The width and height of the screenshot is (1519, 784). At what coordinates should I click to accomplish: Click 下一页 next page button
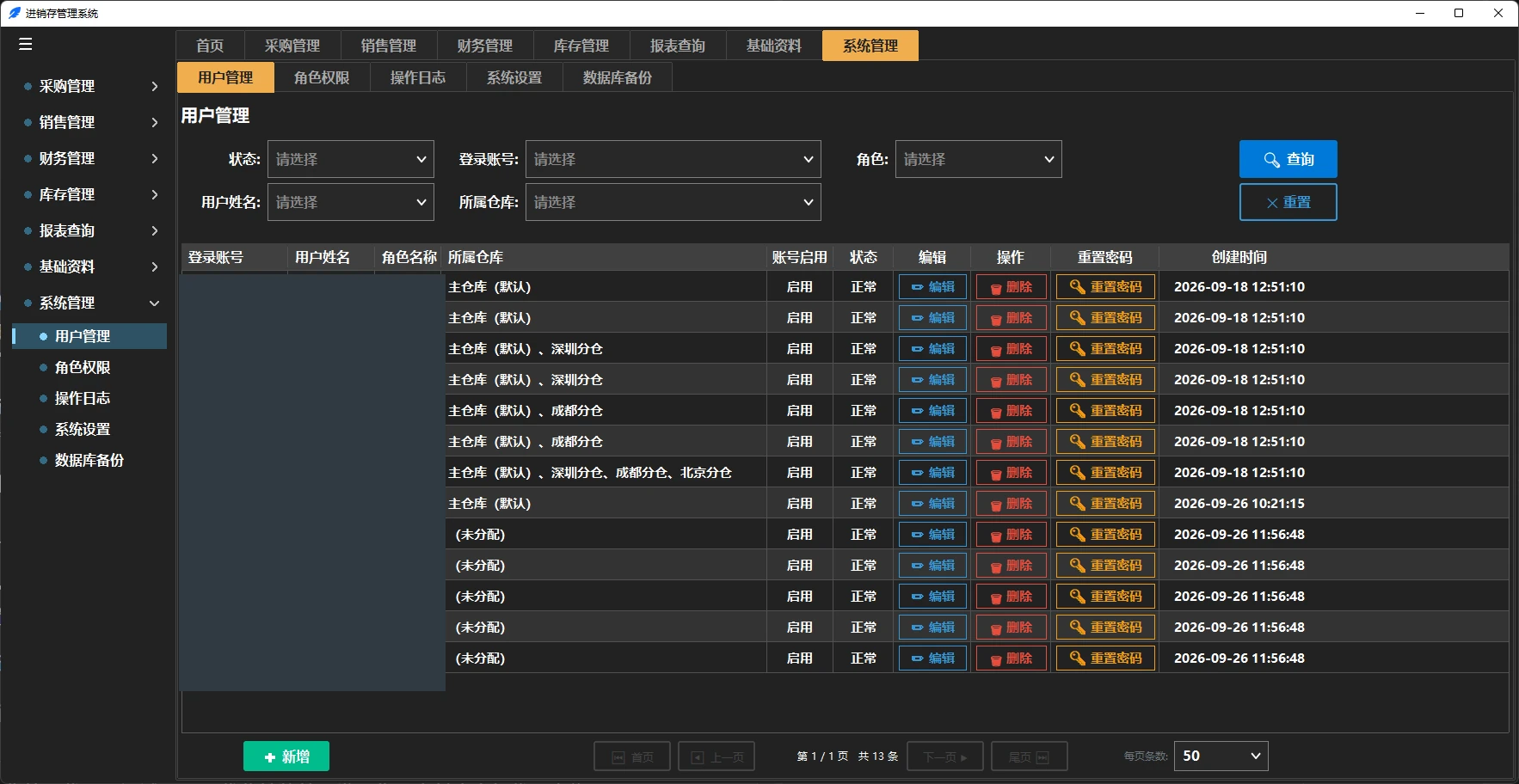click(x=945, y=756)
